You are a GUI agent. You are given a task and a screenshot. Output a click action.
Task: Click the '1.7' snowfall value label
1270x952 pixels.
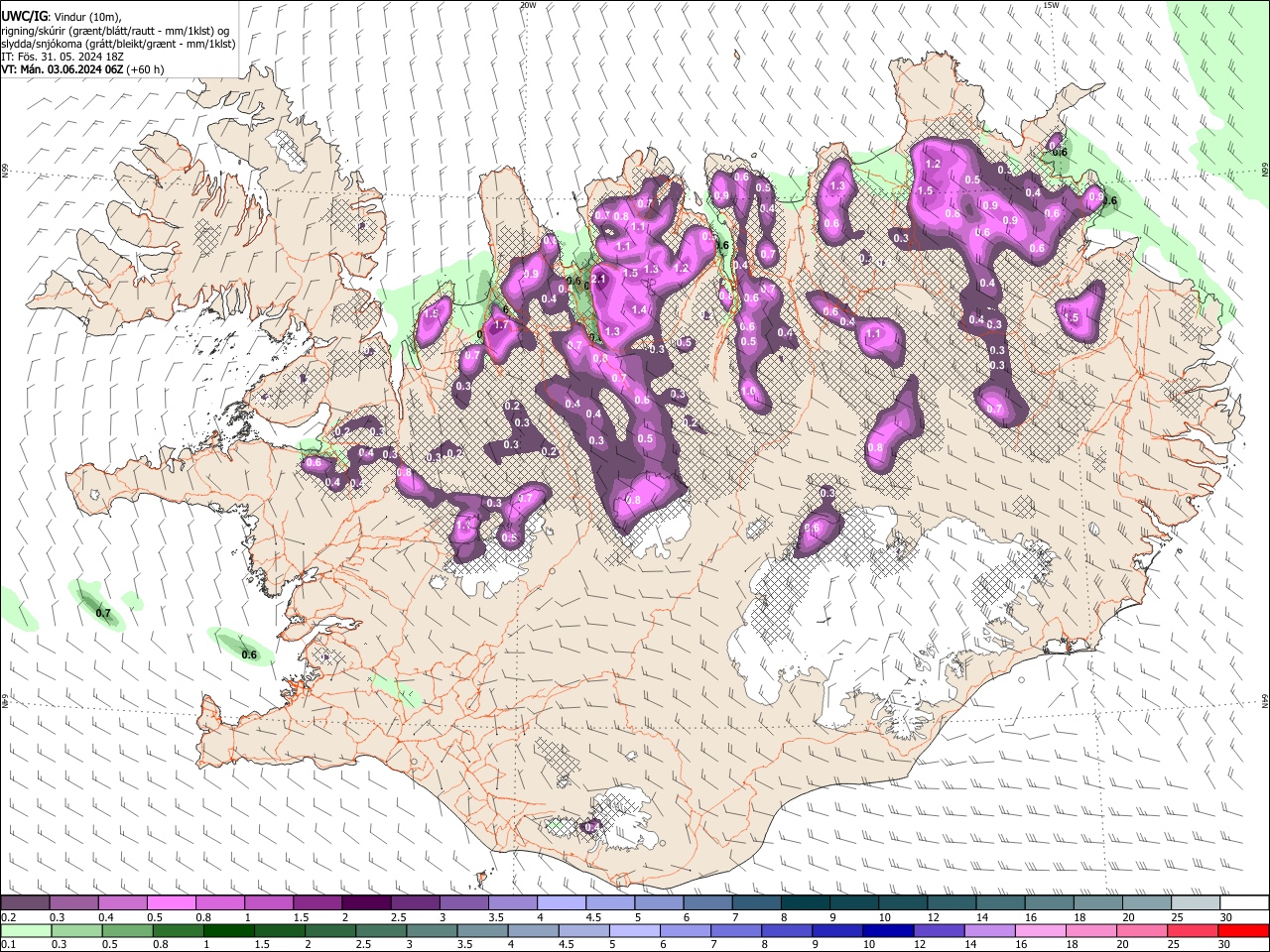[x=501, y=325]
